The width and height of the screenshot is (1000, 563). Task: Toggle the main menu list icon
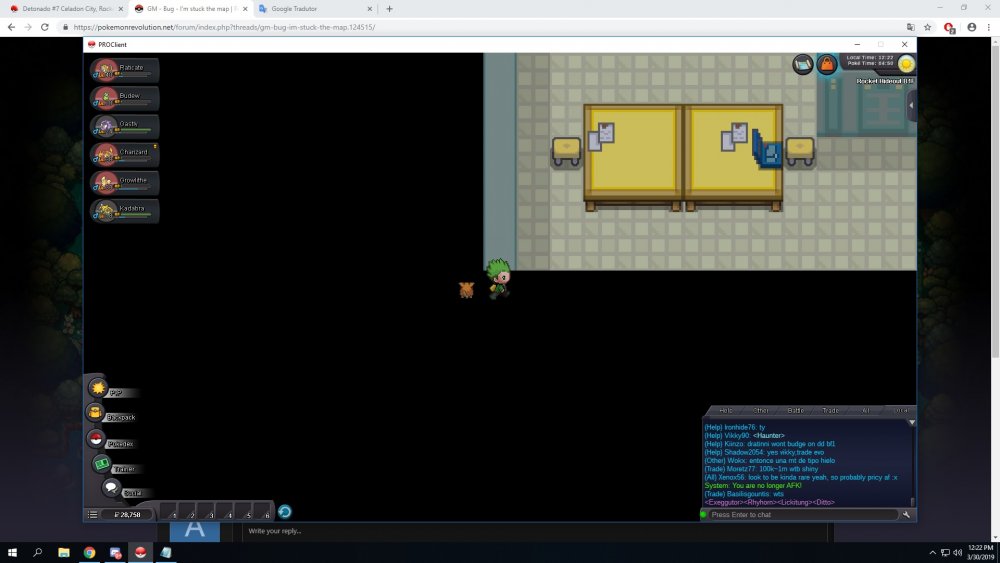pyautogui.click(x=93, y=514)
